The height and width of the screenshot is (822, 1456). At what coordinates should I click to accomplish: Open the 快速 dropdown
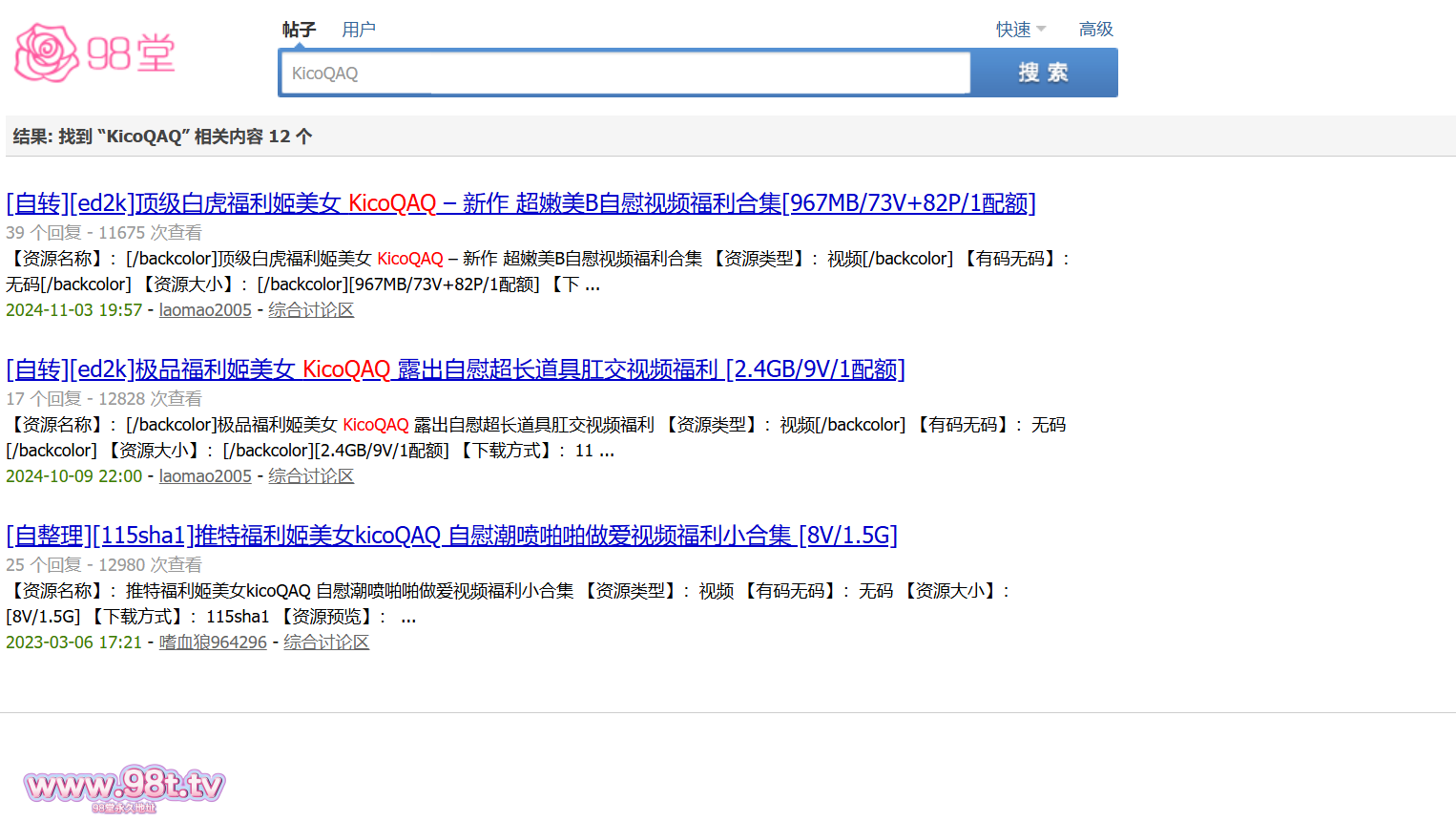click(1021, 30)
